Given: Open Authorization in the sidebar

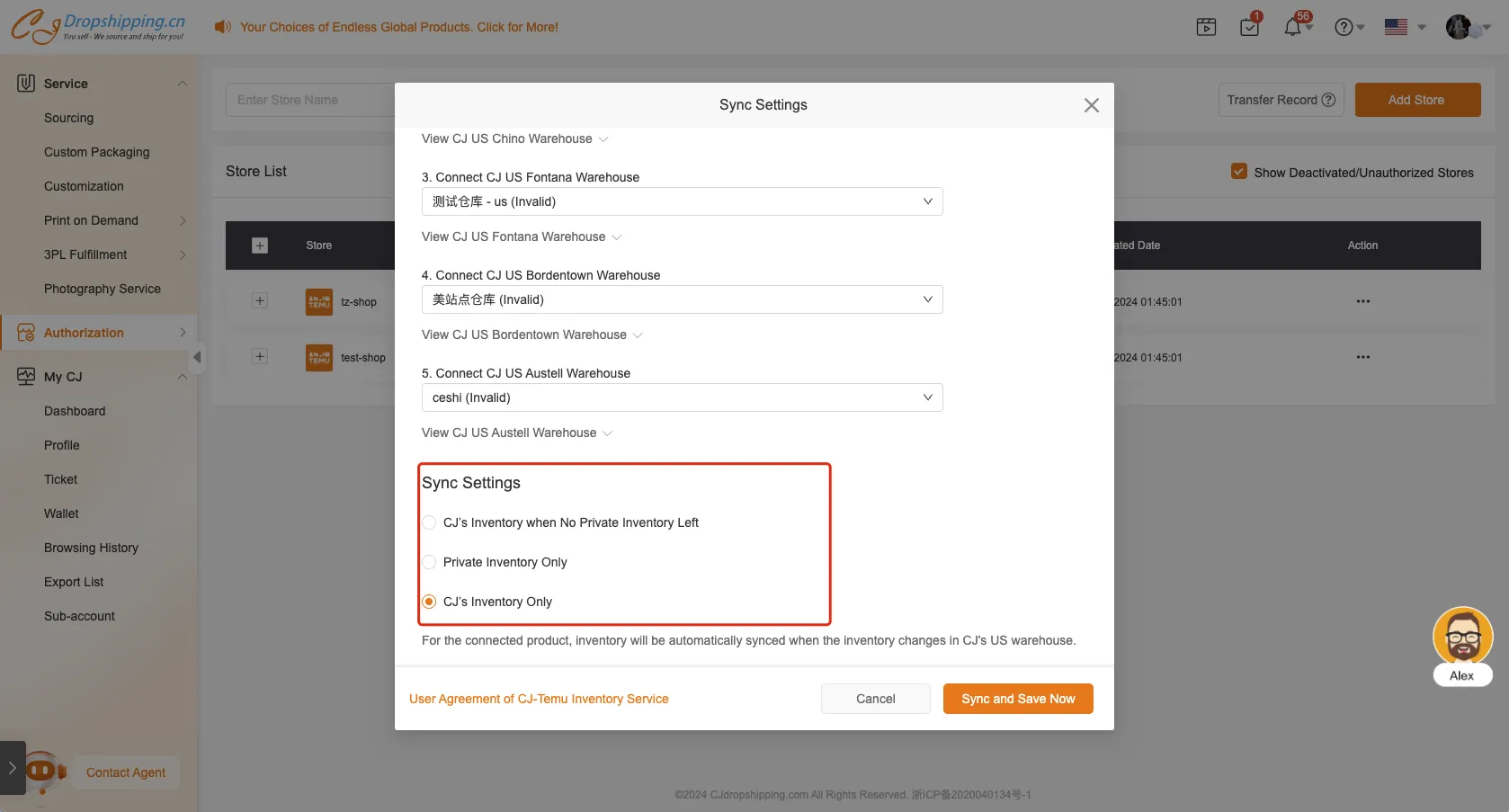Looking at the screenshot, I should tap(84, 333).
